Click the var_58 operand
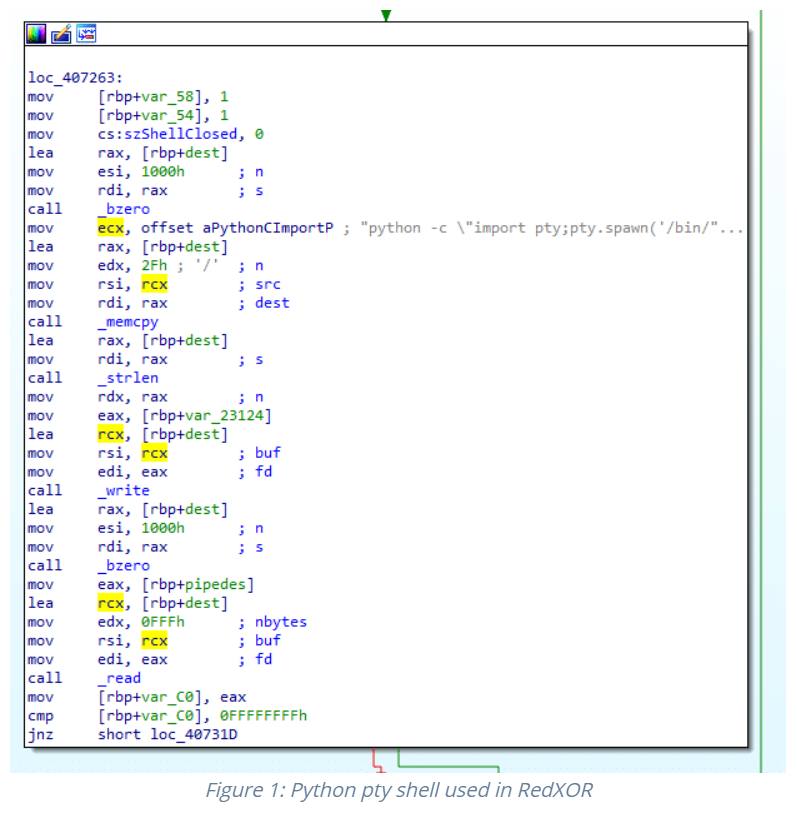 pos(167,96)
